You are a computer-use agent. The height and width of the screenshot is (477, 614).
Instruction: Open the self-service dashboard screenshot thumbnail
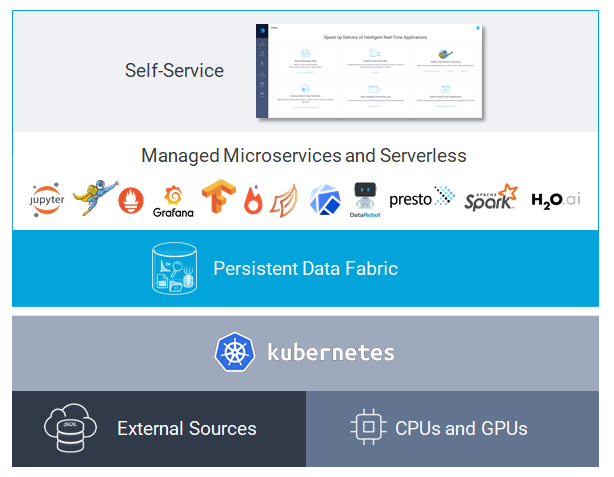[x=369, y=71]
